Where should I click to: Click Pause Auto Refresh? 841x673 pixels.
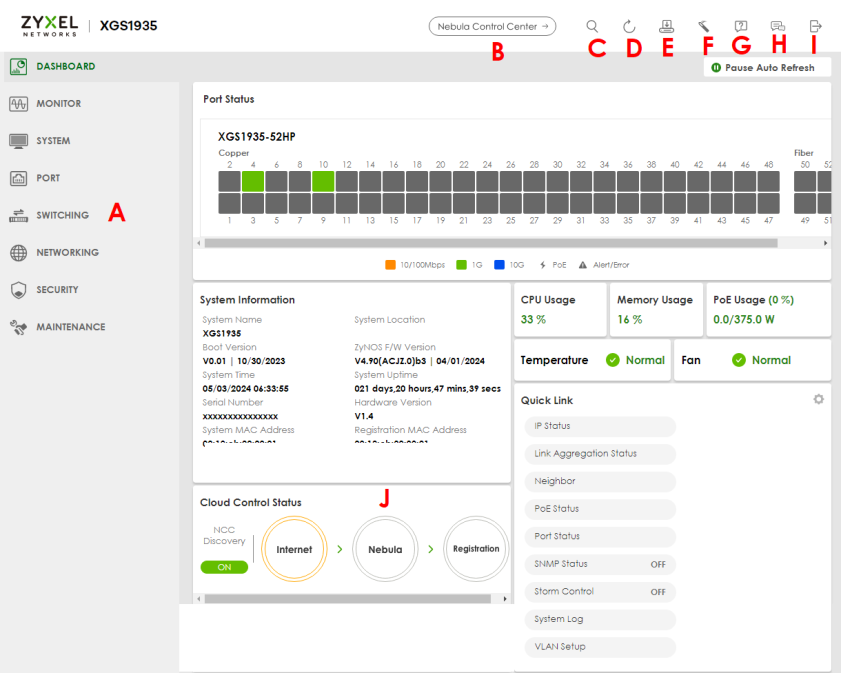(768, 68)
